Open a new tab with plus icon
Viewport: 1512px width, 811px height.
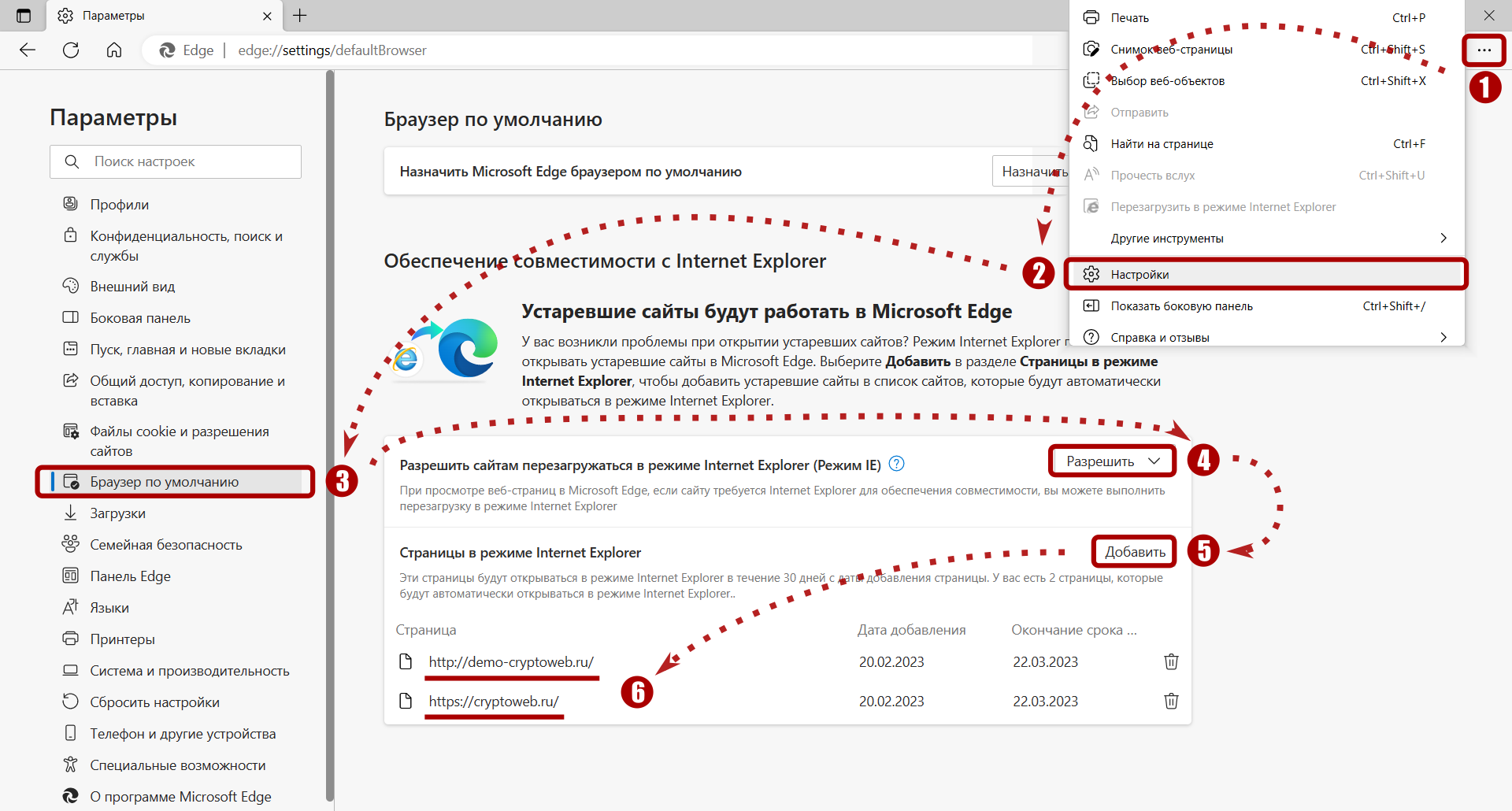[300, 16]
